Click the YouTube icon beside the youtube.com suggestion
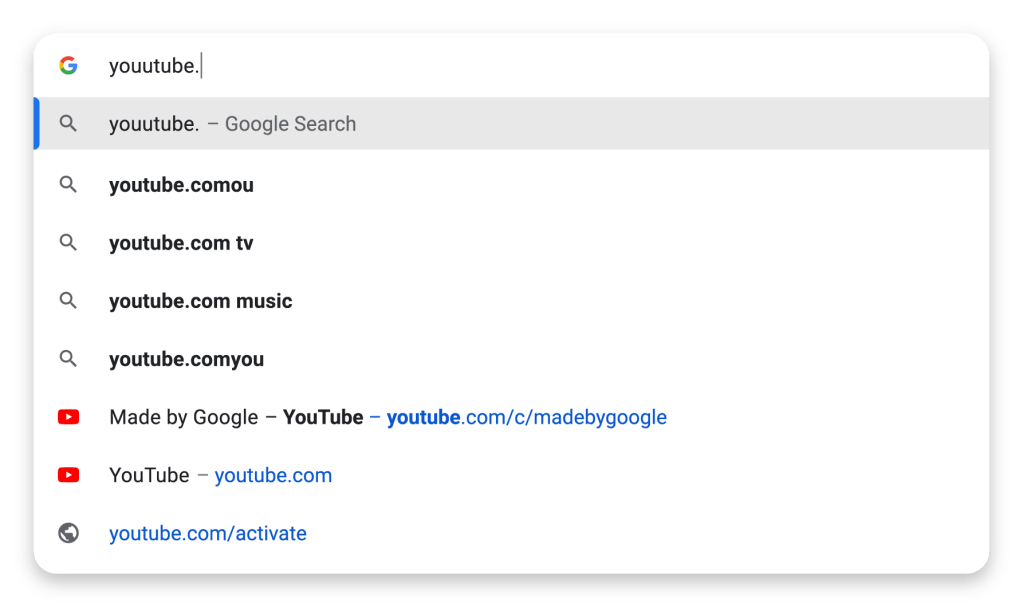 (68, 475)
